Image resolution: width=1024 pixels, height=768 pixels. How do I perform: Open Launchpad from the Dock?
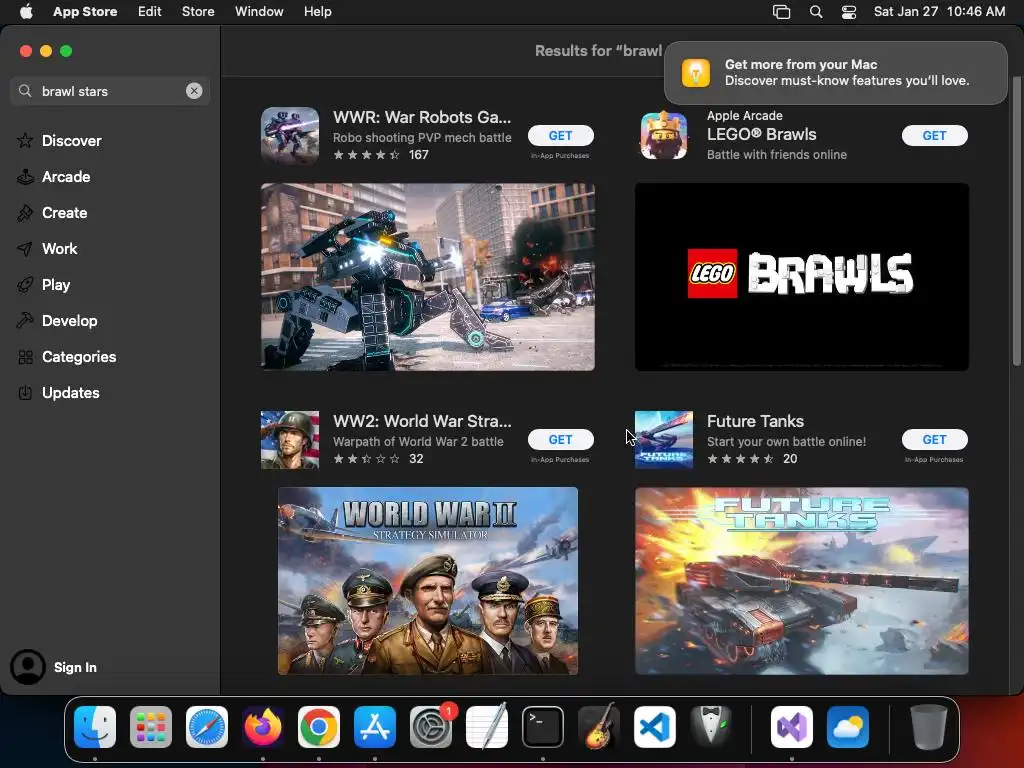pyautogui.click(x=151, y=727)
